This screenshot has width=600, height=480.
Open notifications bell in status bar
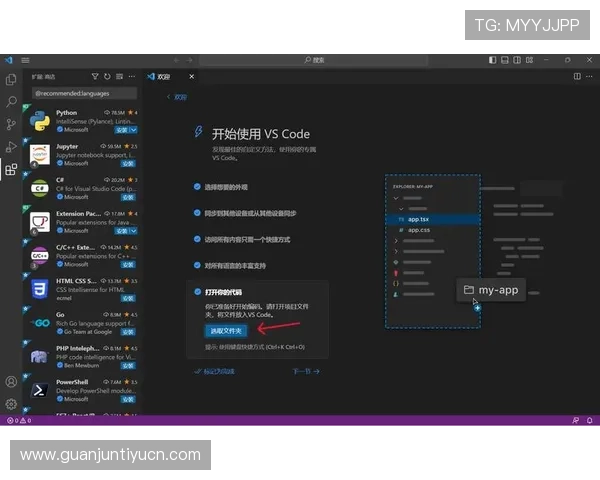pos(590,420)
